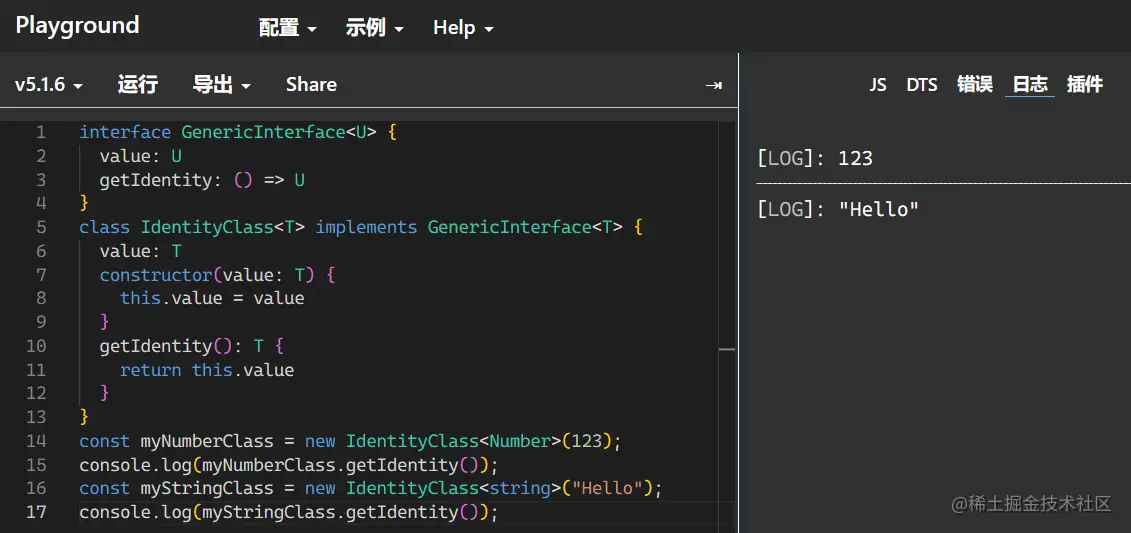Click the "Hello" string on line 16
This screenshot has height=533, width=1131.
607,488
